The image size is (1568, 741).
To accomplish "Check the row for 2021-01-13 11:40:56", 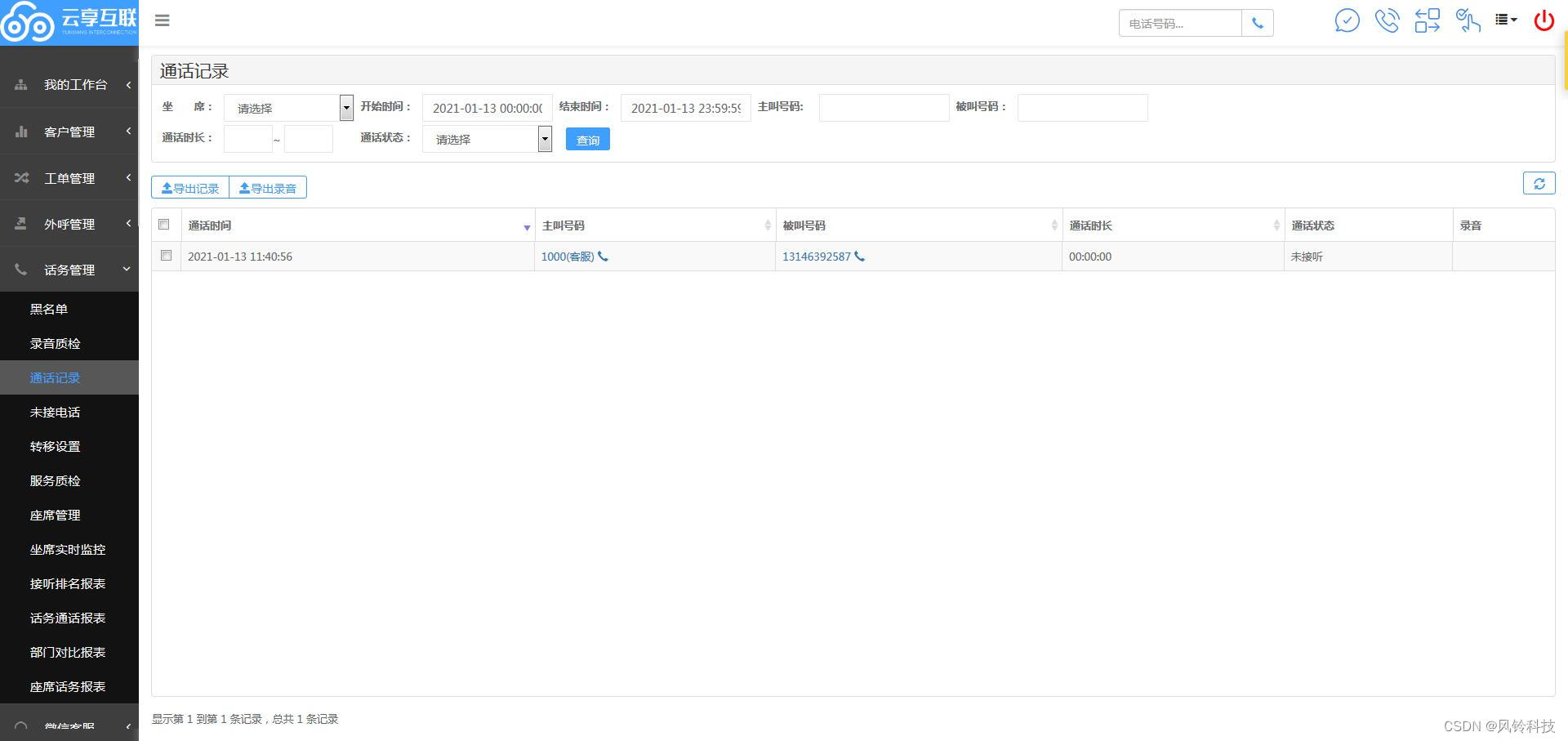I will pos(167,256).
